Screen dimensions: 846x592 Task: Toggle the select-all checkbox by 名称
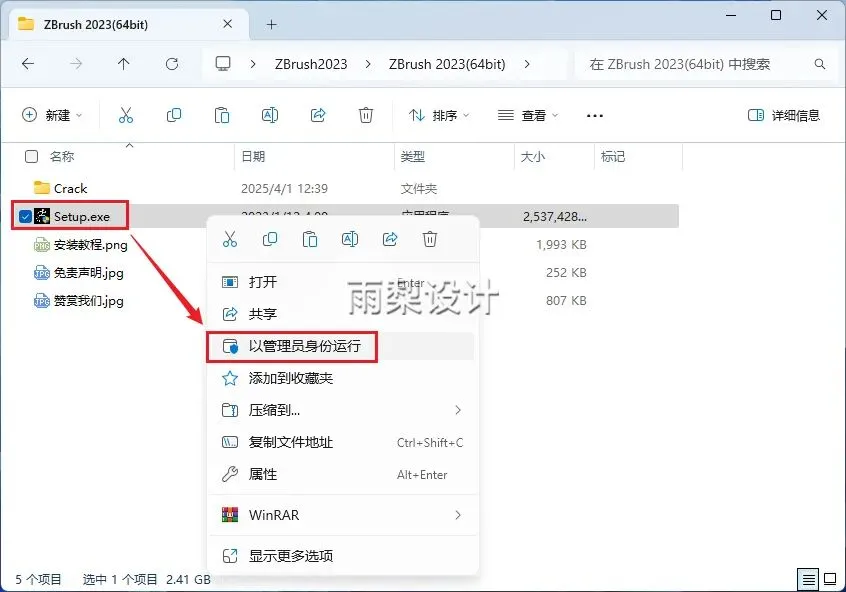pos(31,156)
